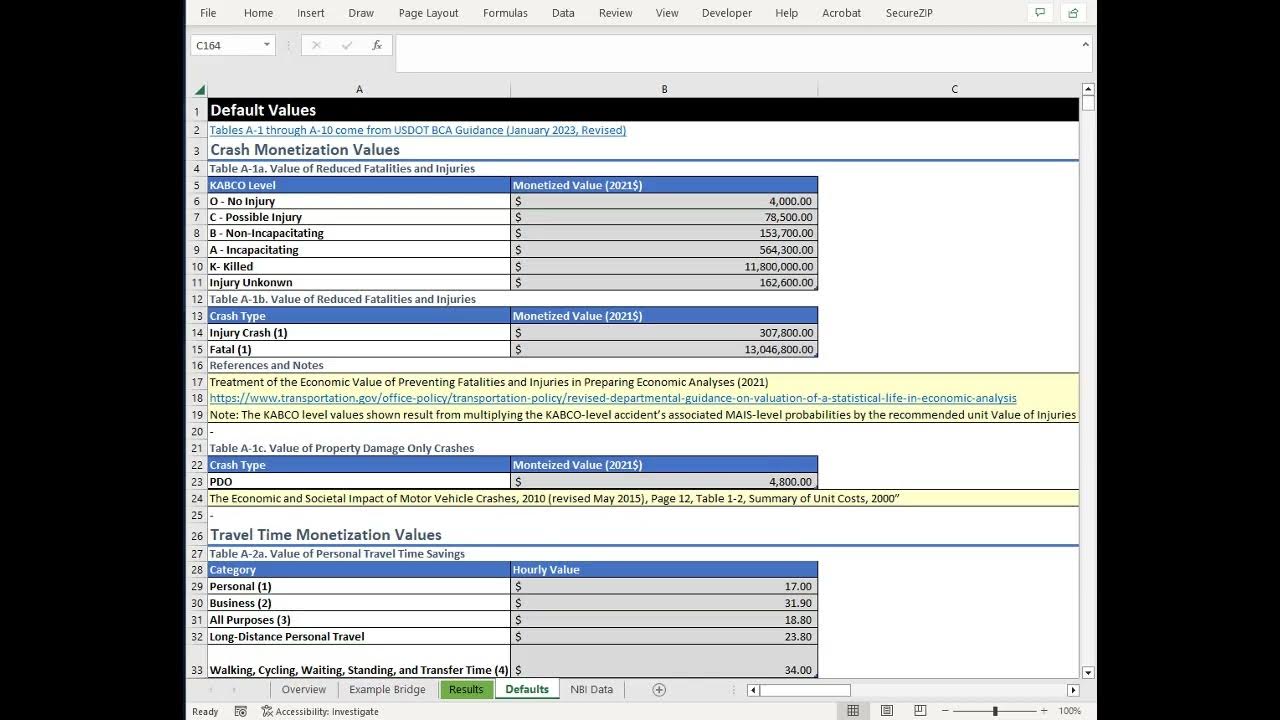Switch to the Home ribbon tab
The width and height of the screenshot is (1280, 720).
click(x=258, y=13)
